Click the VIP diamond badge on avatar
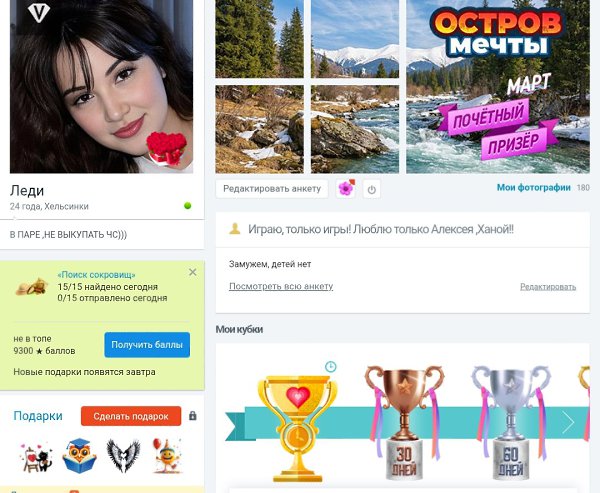 tap(39, 13)
